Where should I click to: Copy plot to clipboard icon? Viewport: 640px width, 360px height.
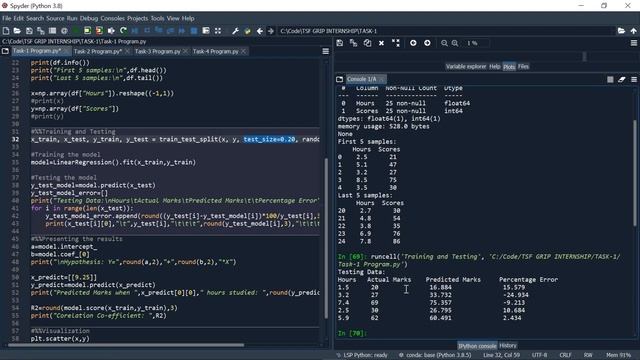[x=367, y=43]
